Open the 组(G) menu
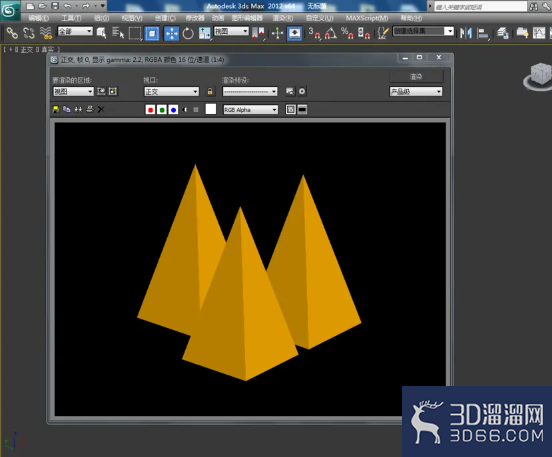 point(101,18)
